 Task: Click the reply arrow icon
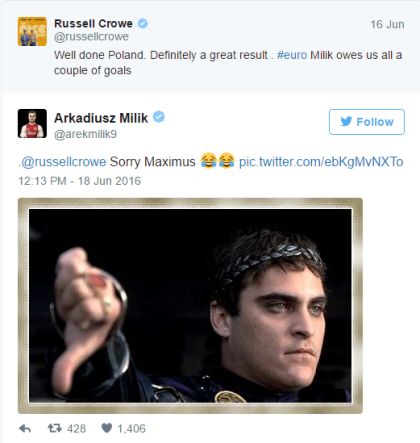(x=25, y=429)
